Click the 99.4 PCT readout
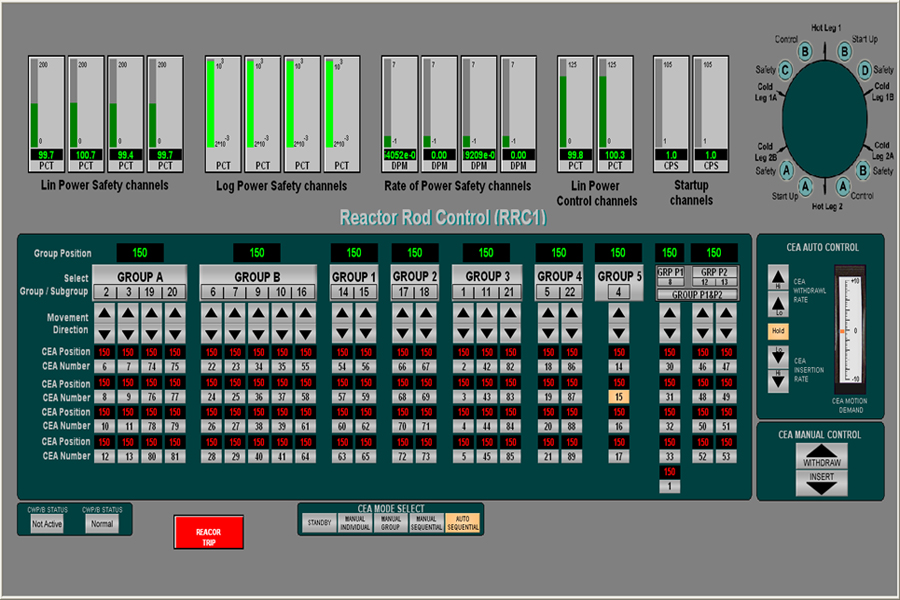This screenshot has width=900, height=600. pyautogui.click(x=125, y=155)
